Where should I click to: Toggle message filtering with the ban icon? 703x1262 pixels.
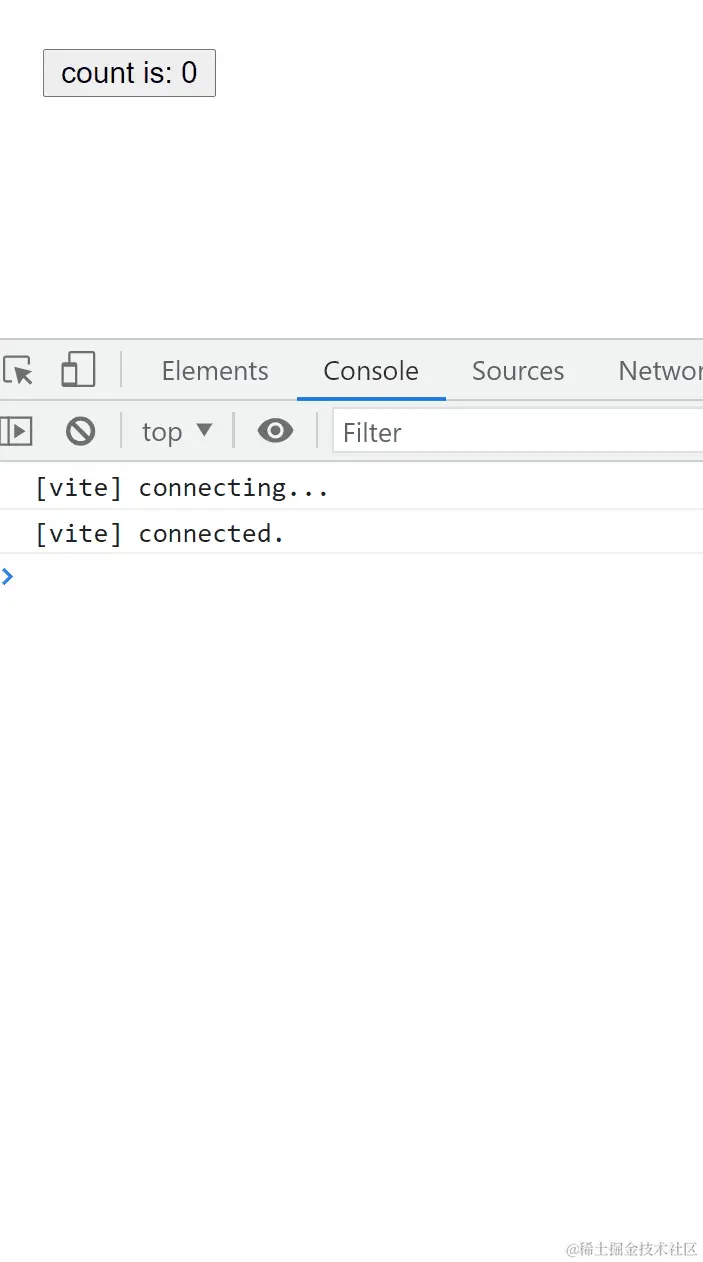(x=80, y=431)
